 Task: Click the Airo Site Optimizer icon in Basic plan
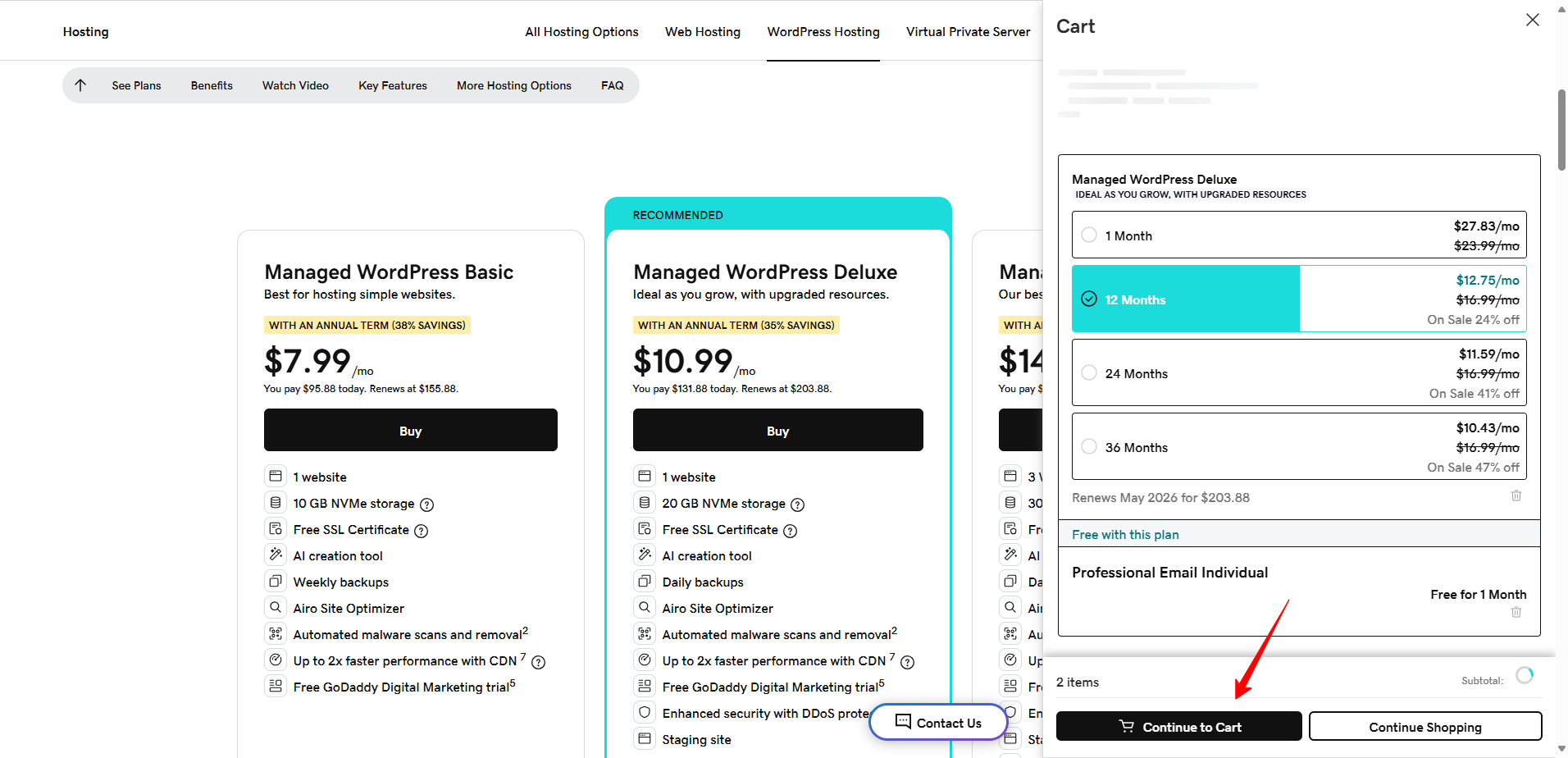pos(276,607)
